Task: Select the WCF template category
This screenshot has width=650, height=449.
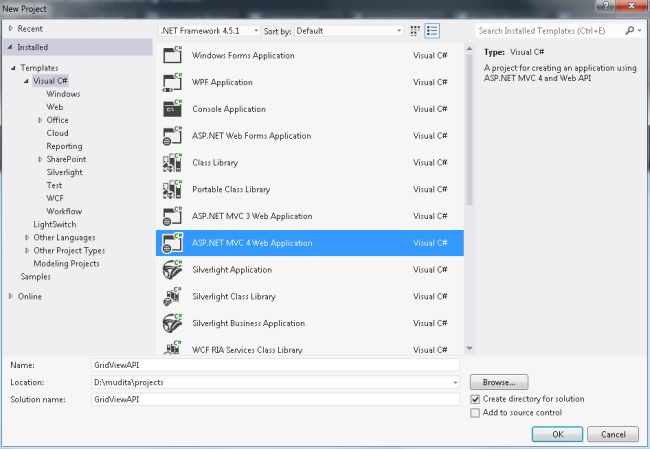Action: (x=55, y=198)
